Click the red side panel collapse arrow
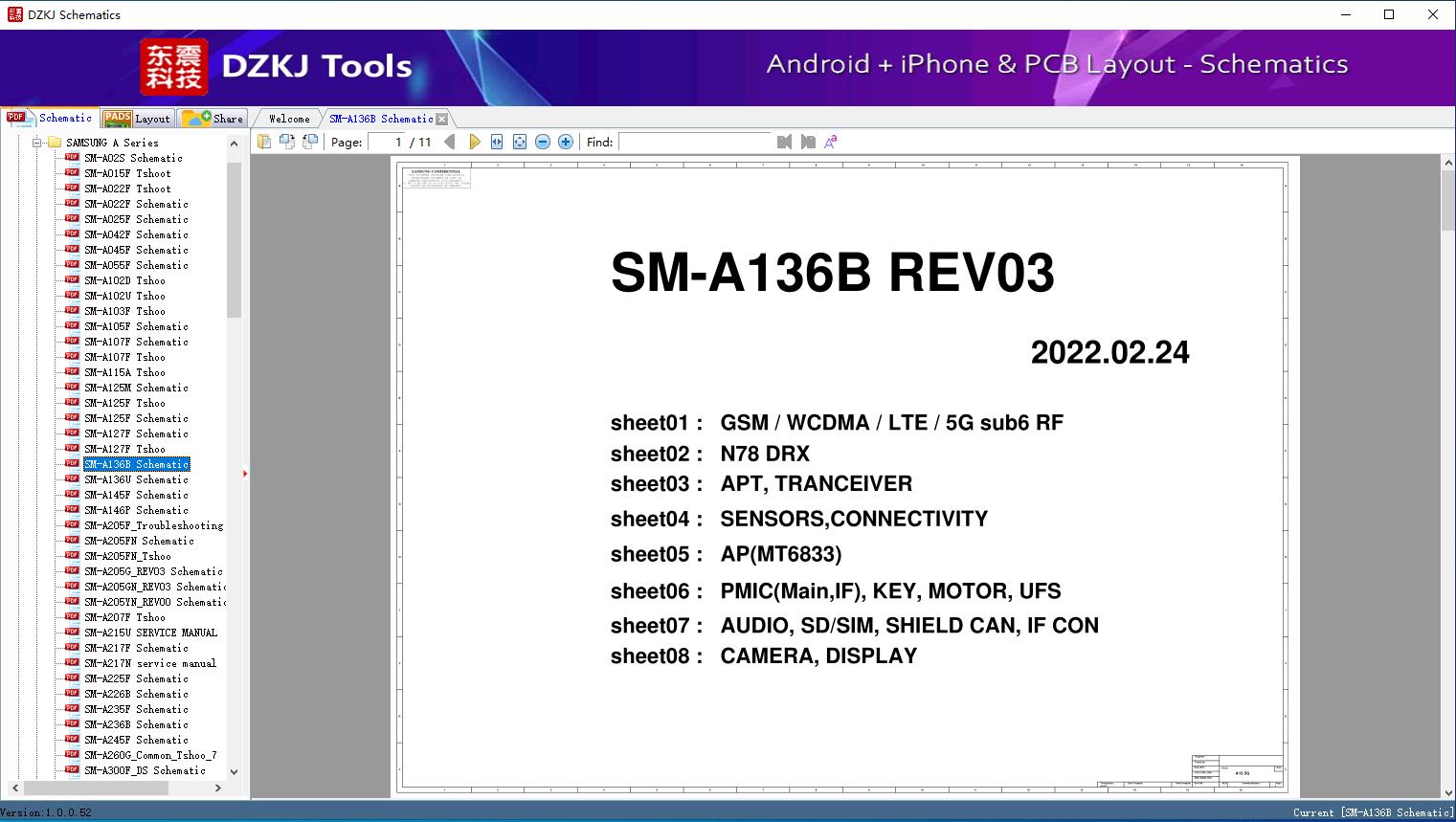 pos(245,474)
